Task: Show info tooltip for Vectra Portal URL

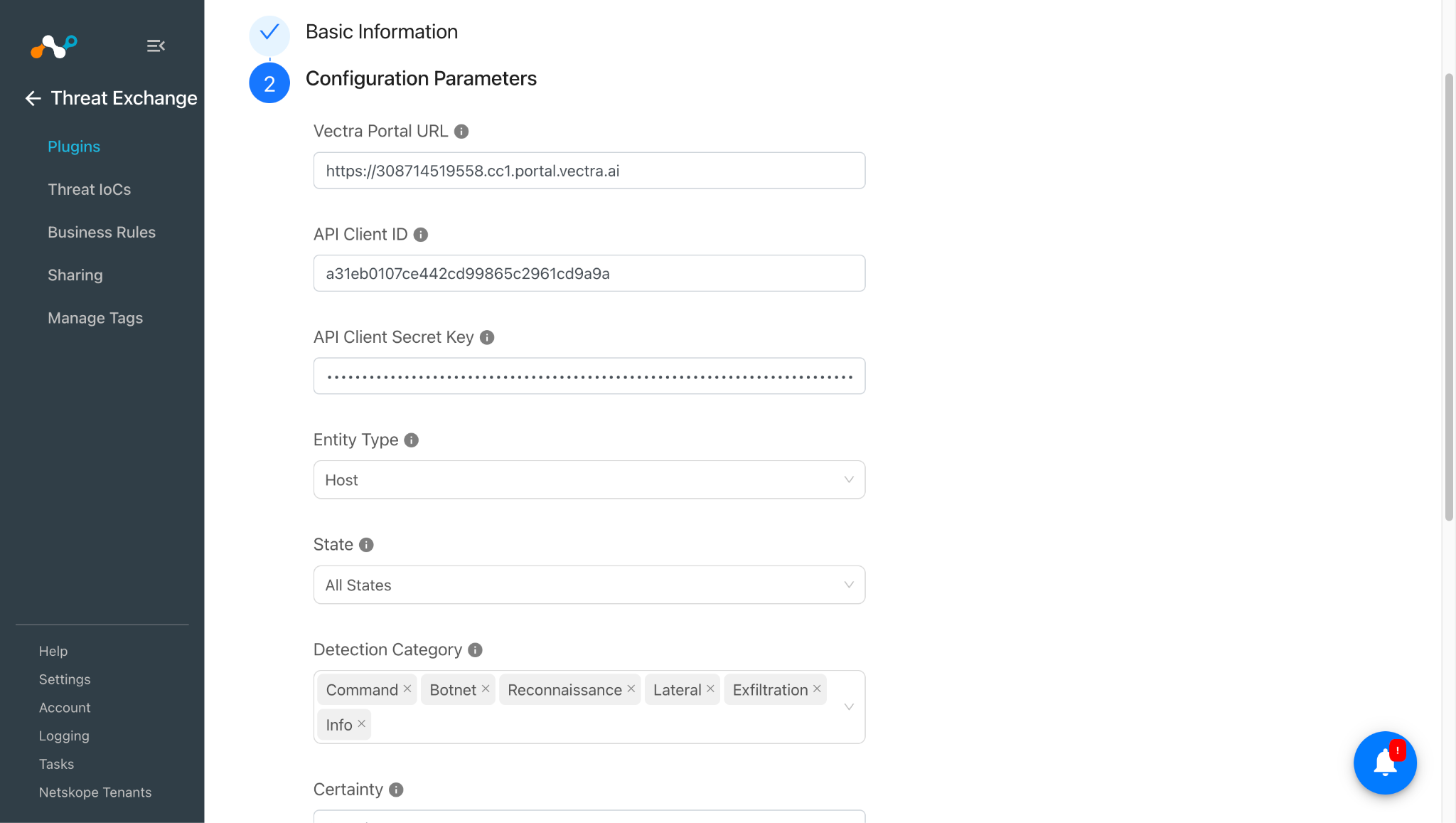Action: (x=461, y=132)
